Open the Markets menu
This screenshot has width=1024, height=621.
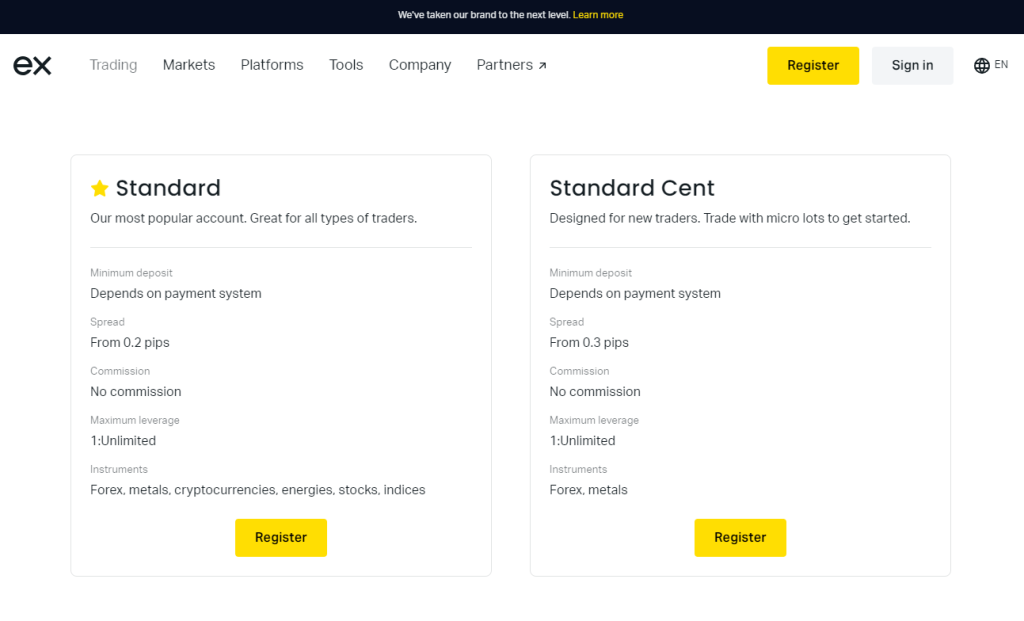pos(189,65)
